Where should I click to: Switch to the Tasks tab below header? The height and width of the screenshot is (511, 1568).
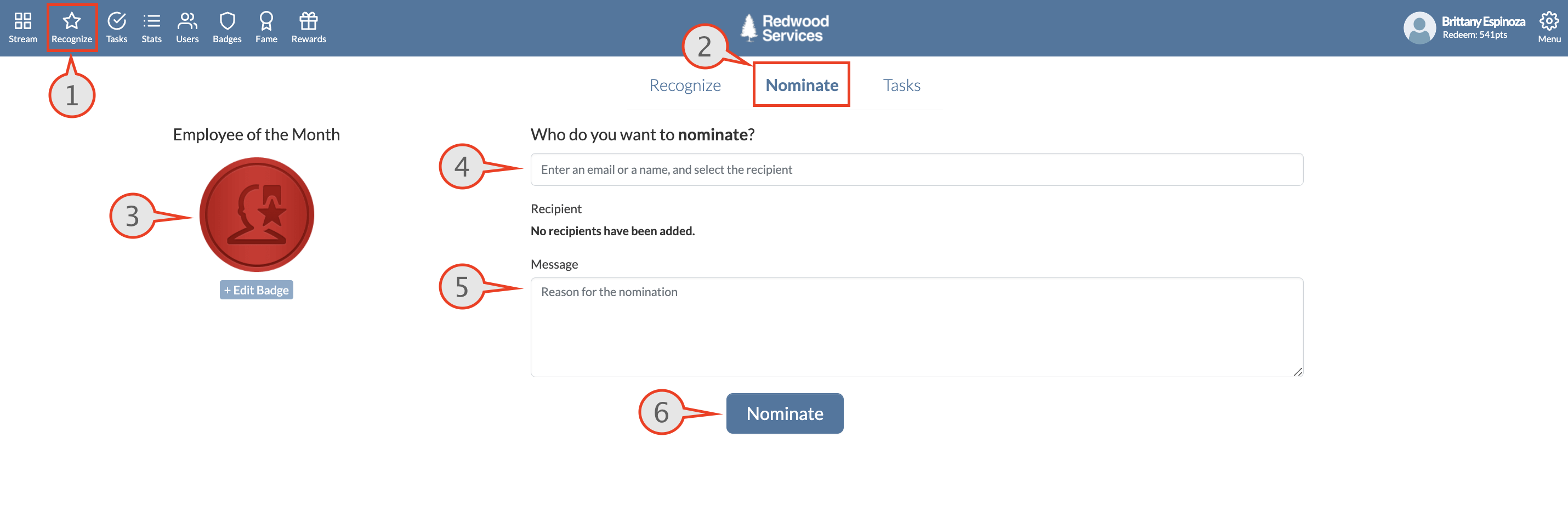click(x=901, y=86)
